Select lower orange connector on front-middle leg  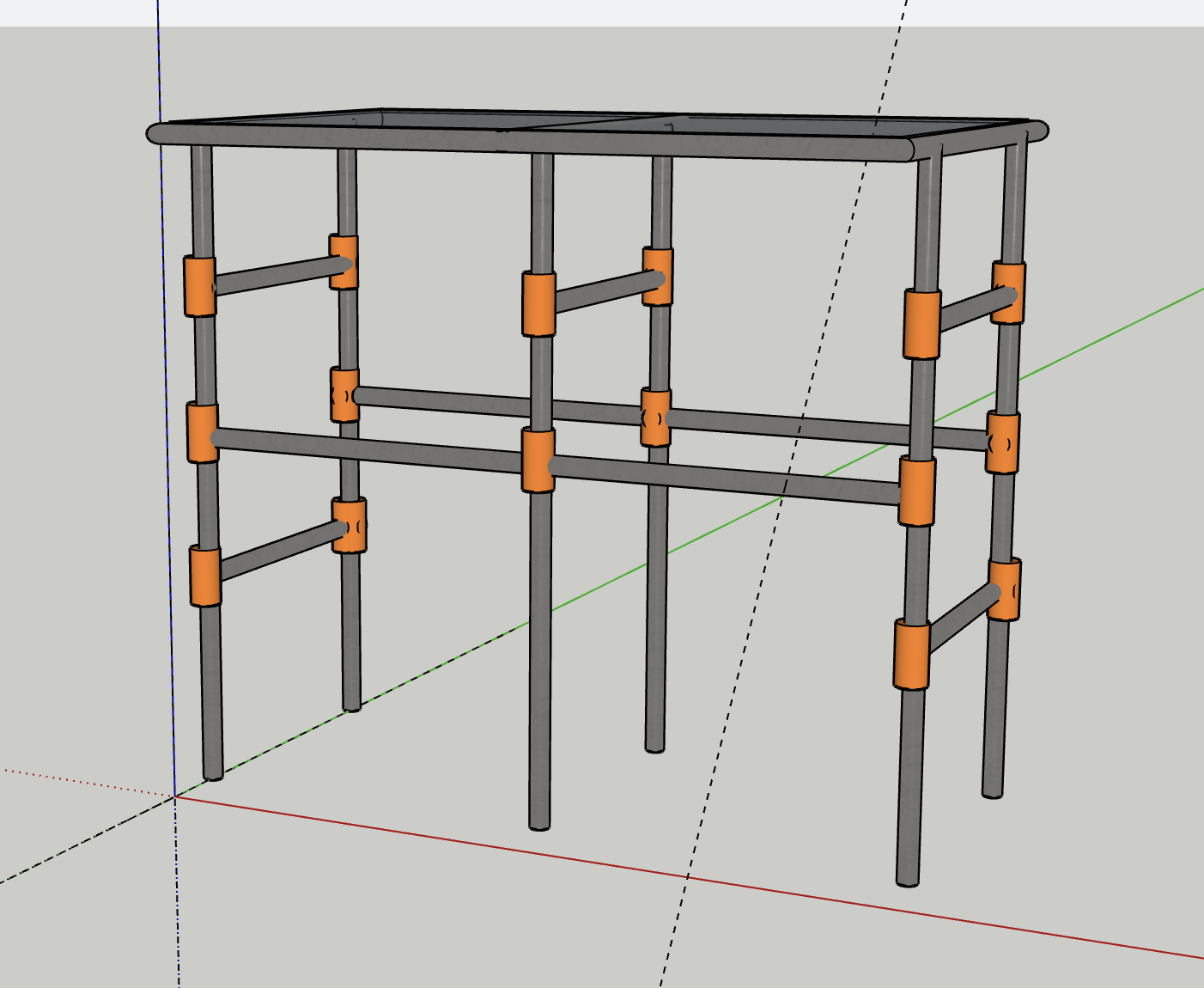tap(538, 461)
